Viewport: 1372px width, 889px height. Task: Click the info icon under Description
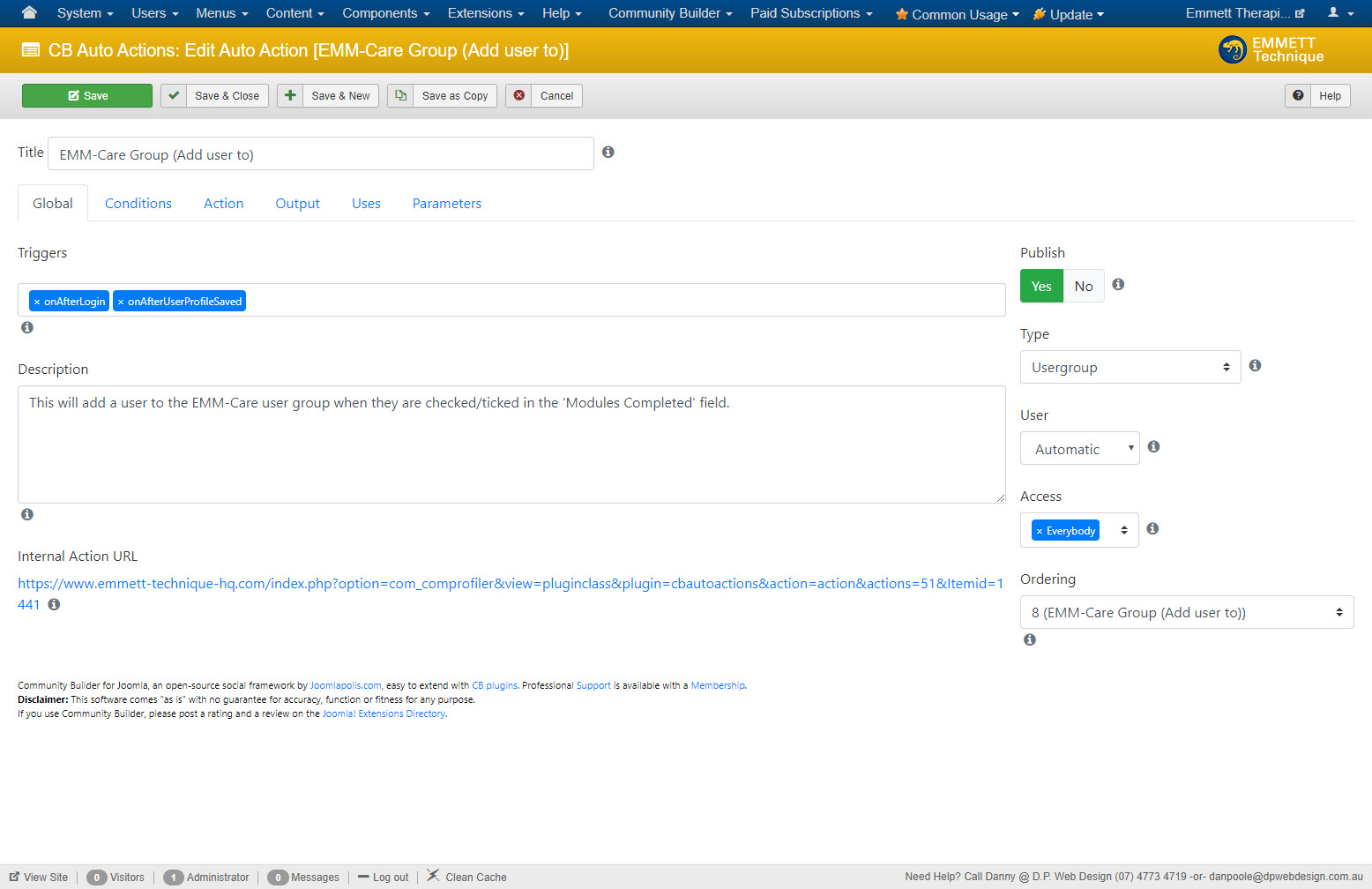click(27, 514)
